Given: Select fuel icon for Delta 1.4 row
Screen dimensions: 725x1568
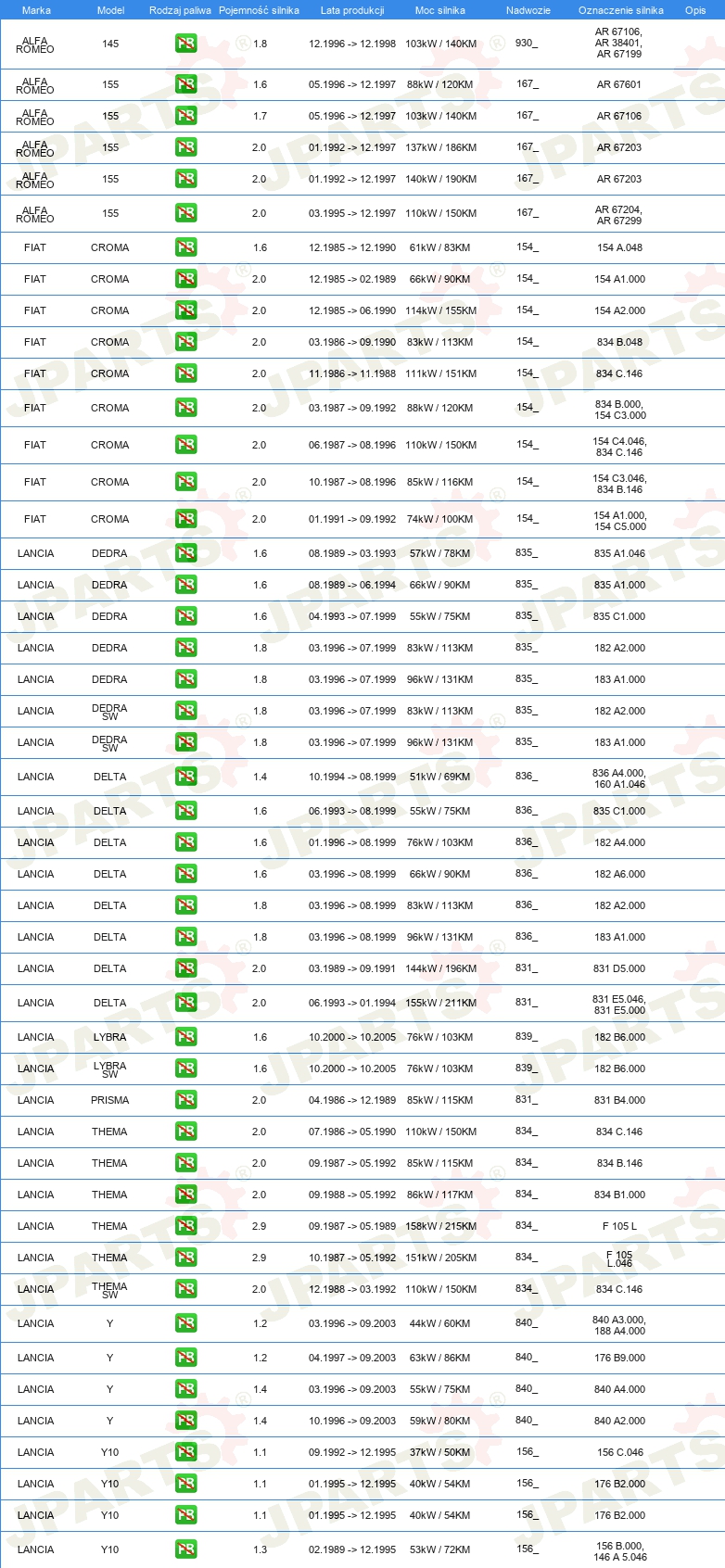Looking at the screenshot, I should [x=186, y=777].
